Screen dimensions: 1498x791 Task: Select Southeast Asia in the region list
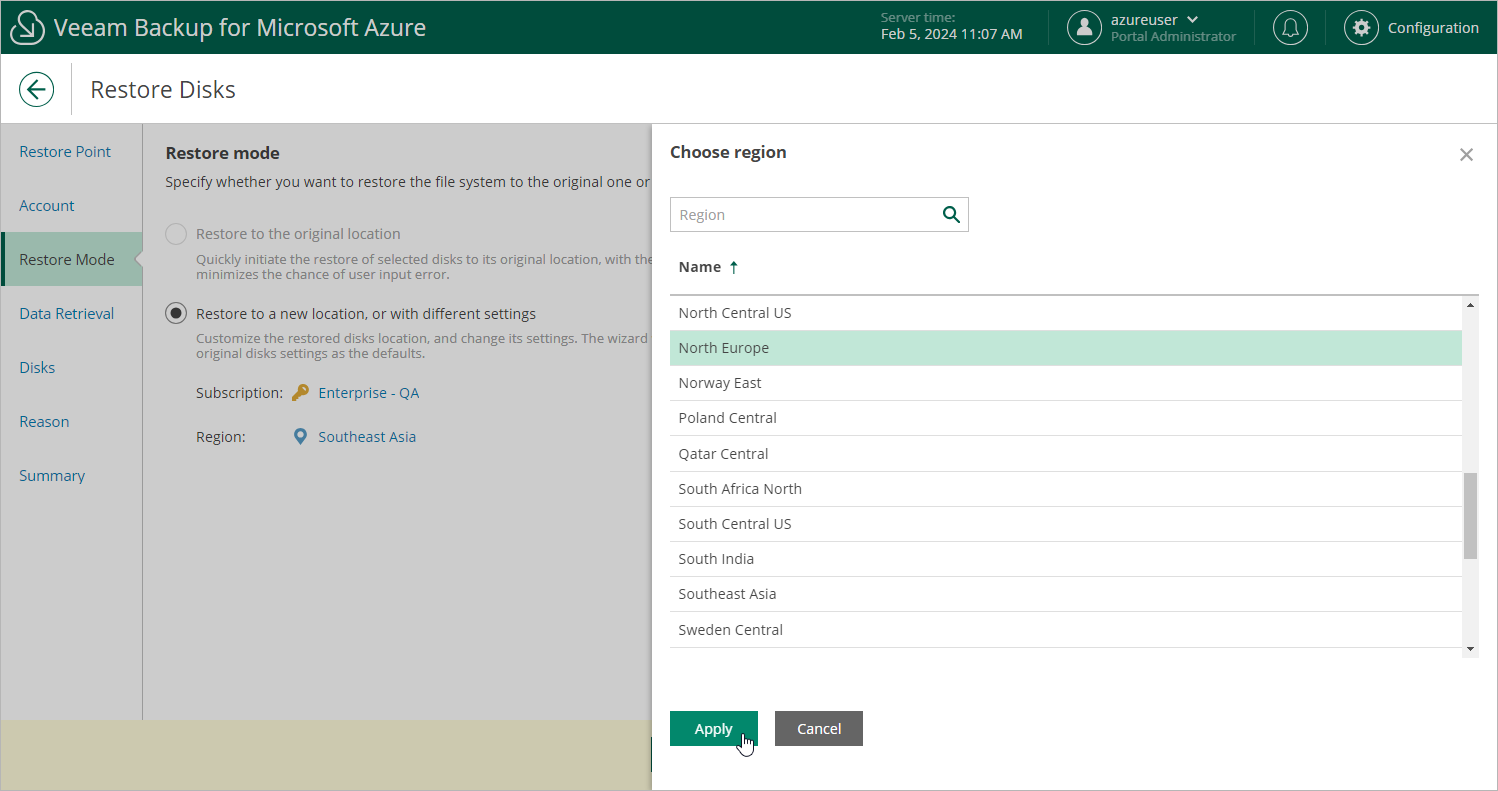pyautogui.click(x=1066, y=594)
